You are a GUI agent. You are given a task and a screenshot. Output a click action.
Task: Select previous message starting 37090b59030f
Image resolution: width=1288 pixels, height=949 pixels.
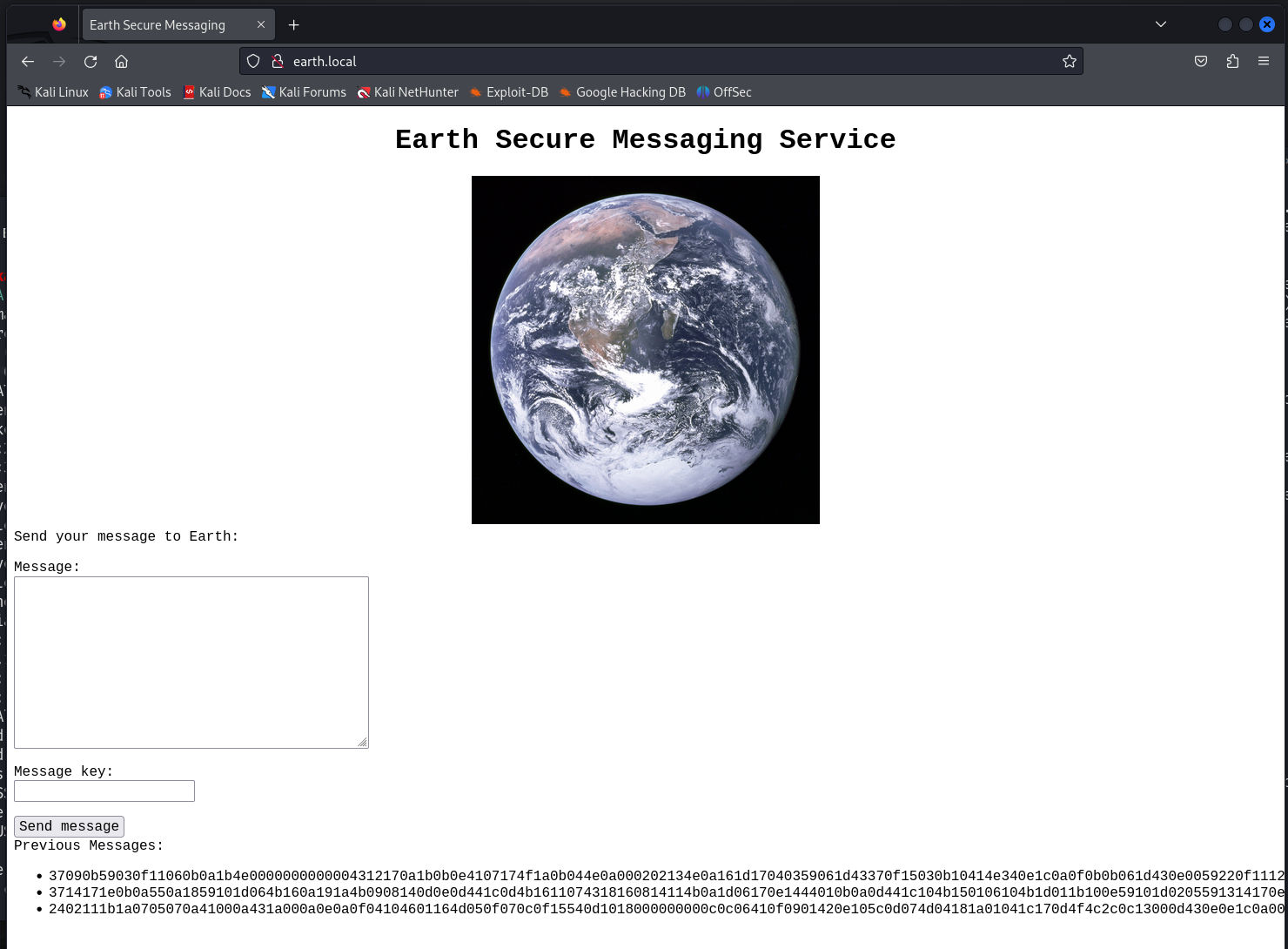[x=667, y=876]
